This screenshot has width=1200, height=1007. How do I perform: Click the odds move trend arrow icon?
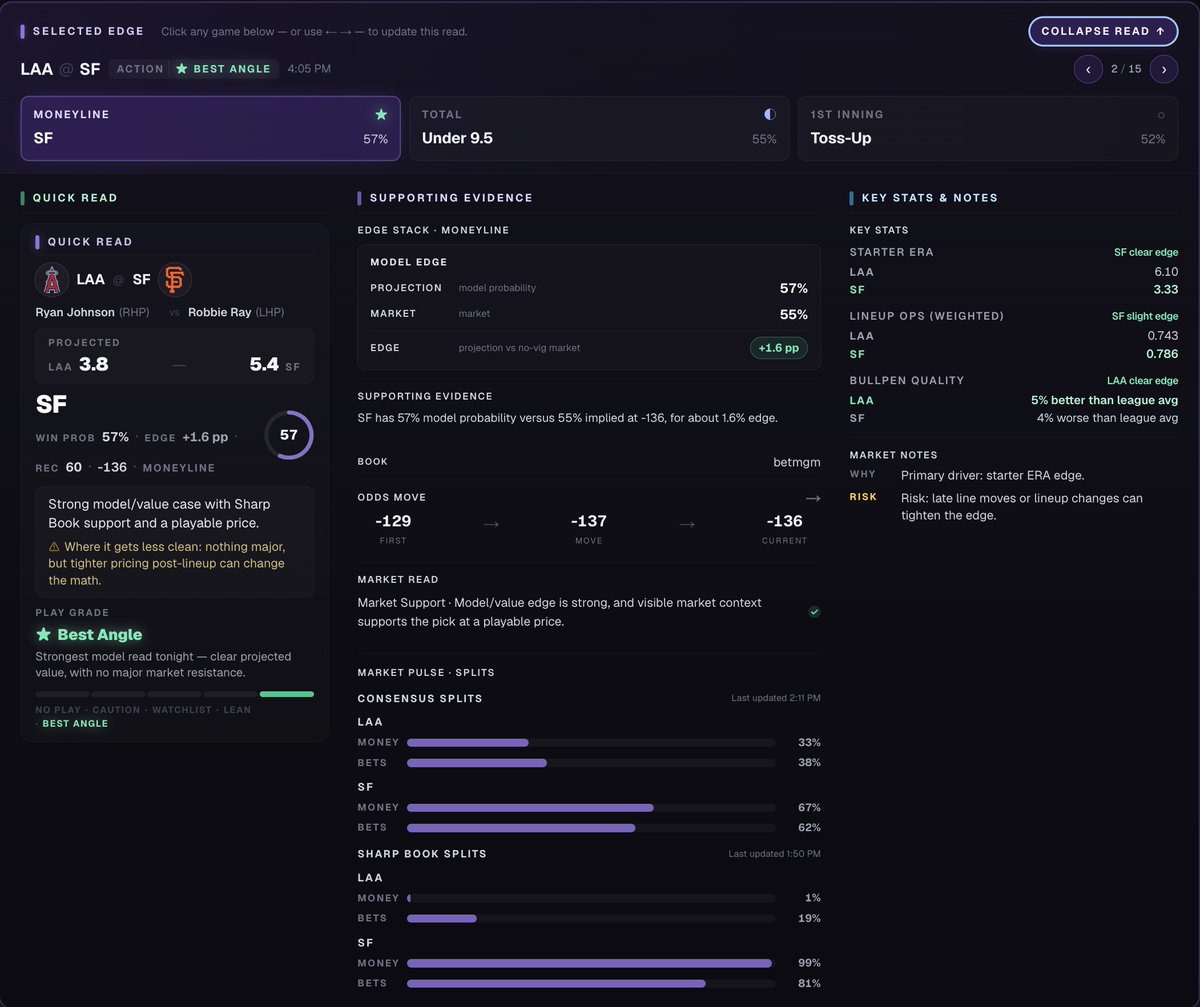tap(813, 498)
